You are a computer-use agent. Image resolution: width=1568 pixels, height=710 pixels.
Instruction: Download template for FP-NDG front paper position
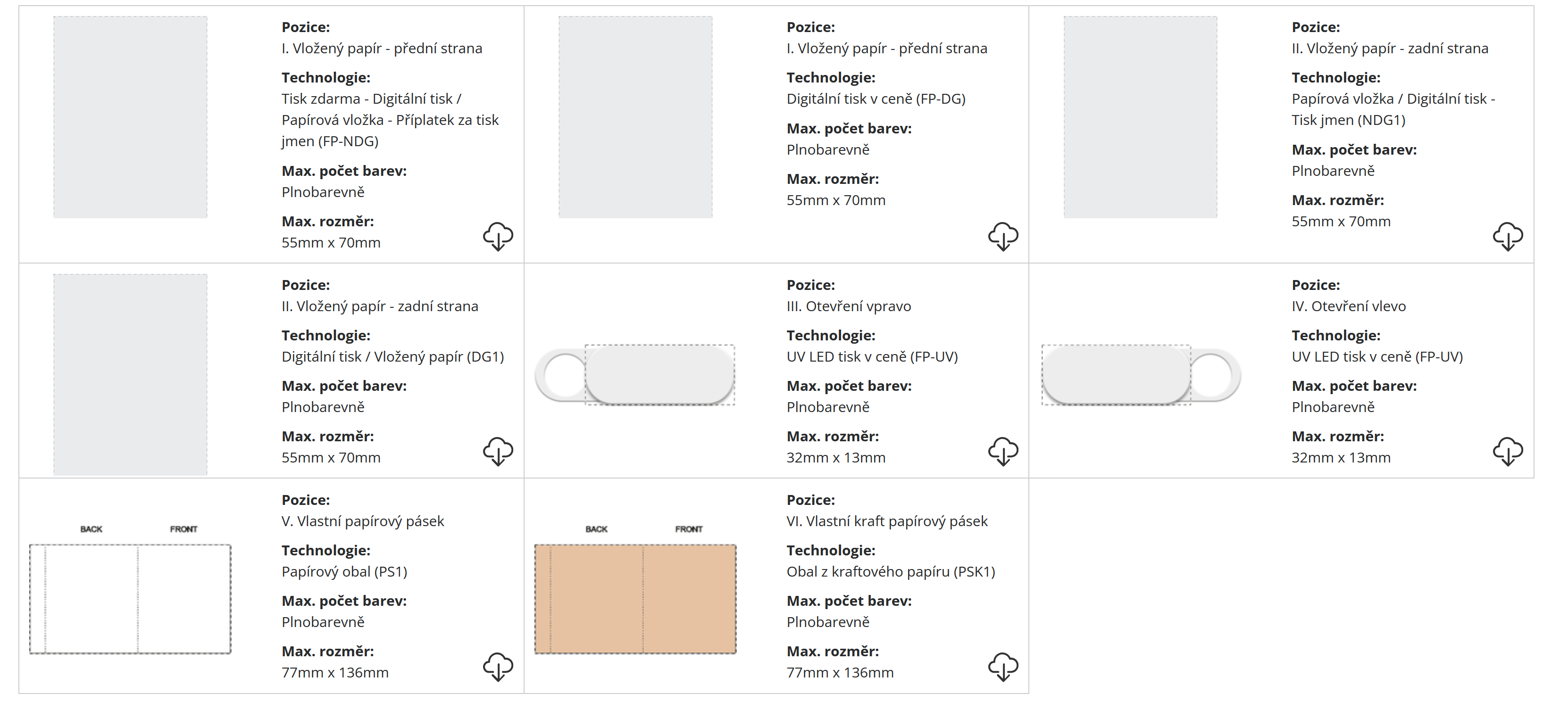pyautogui.click(x=497, y=236)
